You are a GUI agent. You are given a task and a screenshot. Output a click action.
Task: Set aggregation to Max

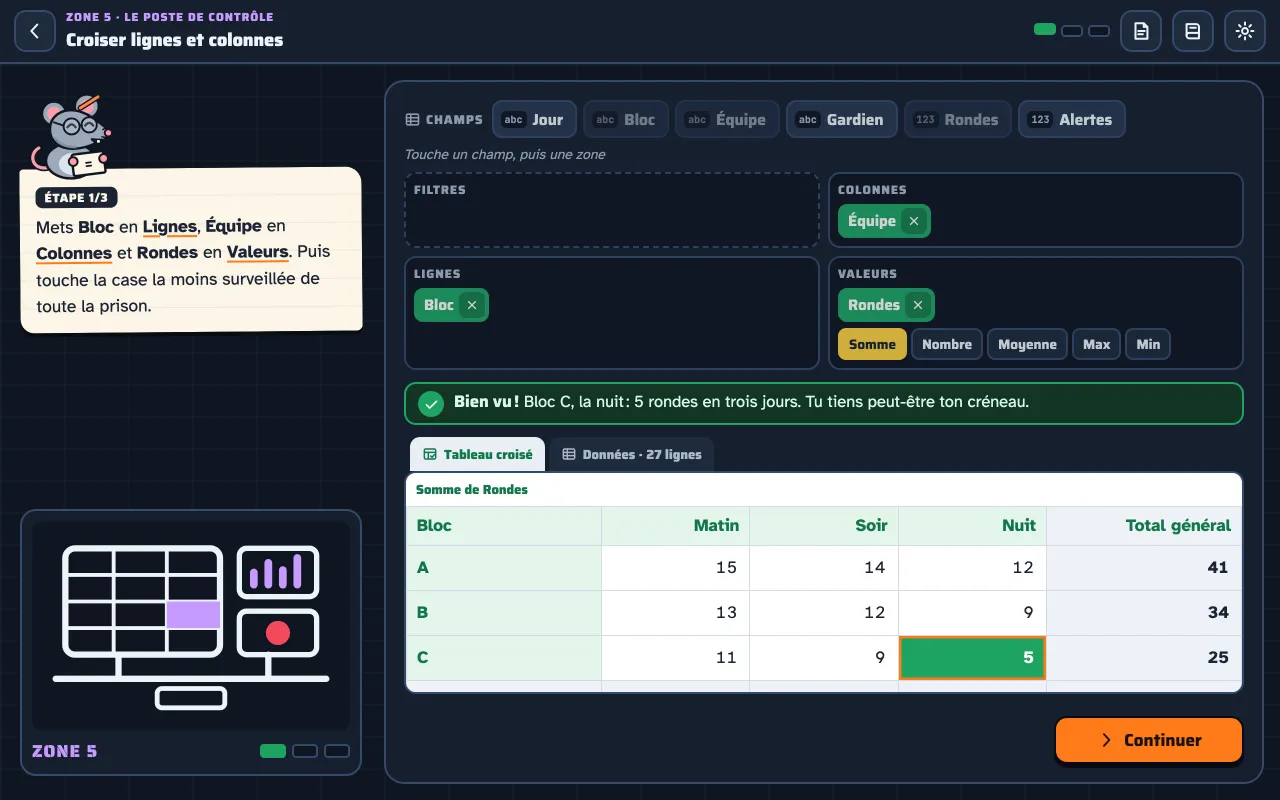point(1097,344)
